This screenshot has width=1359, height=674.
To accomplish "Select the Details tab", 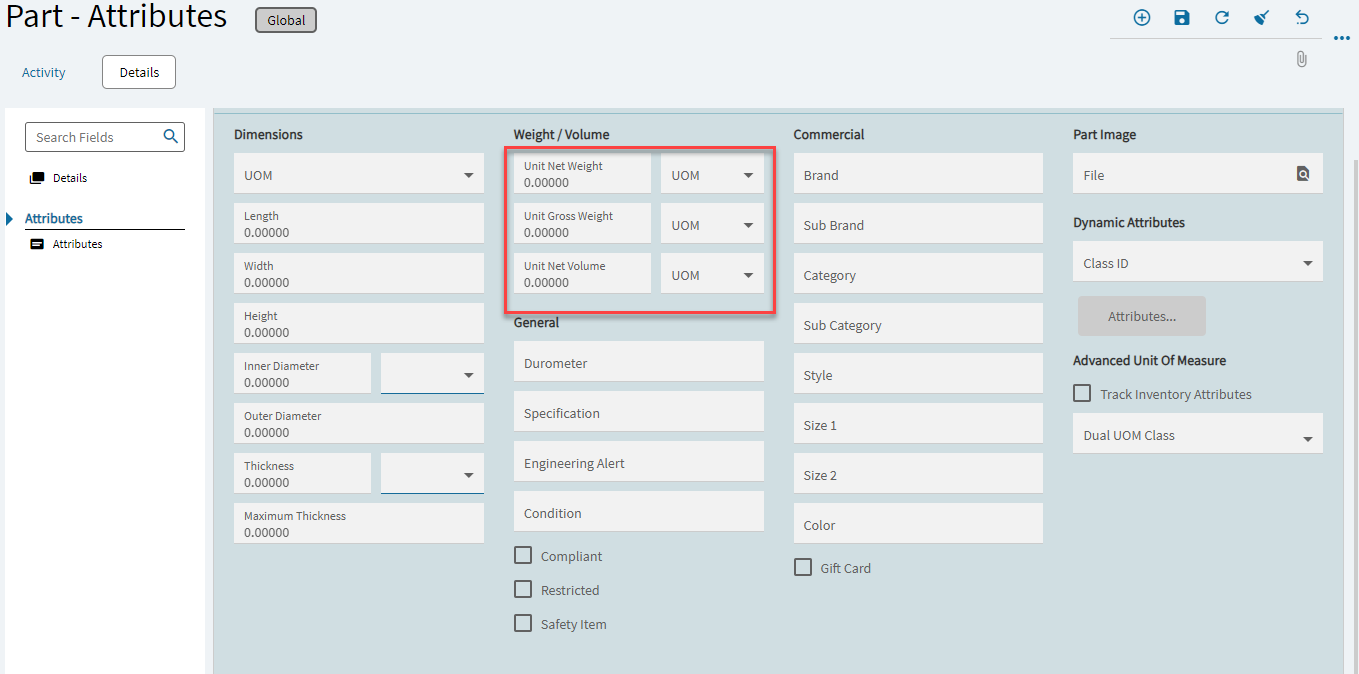I will pyautogui.click(x=139, y=72).
